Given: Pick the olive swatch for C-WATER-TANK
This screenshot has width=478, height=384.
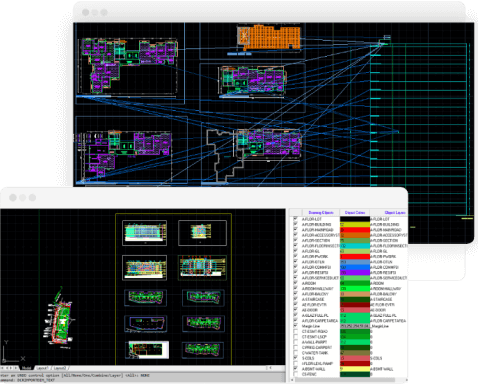Looking at the screenshot, I should click(355, 353).
